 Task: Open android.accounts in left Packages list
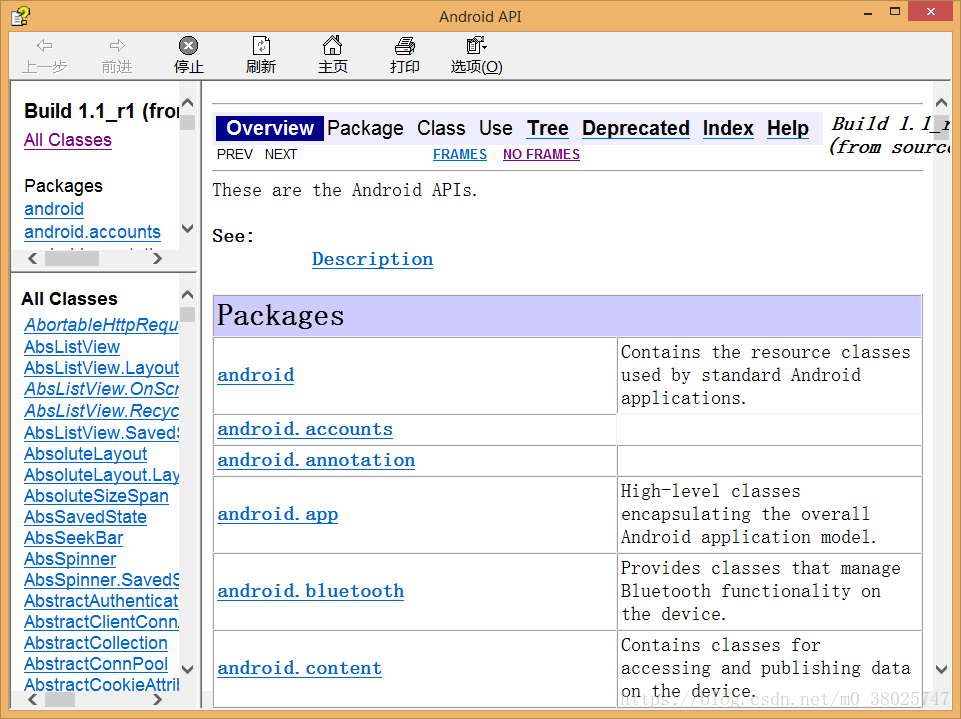pos(92,232)
